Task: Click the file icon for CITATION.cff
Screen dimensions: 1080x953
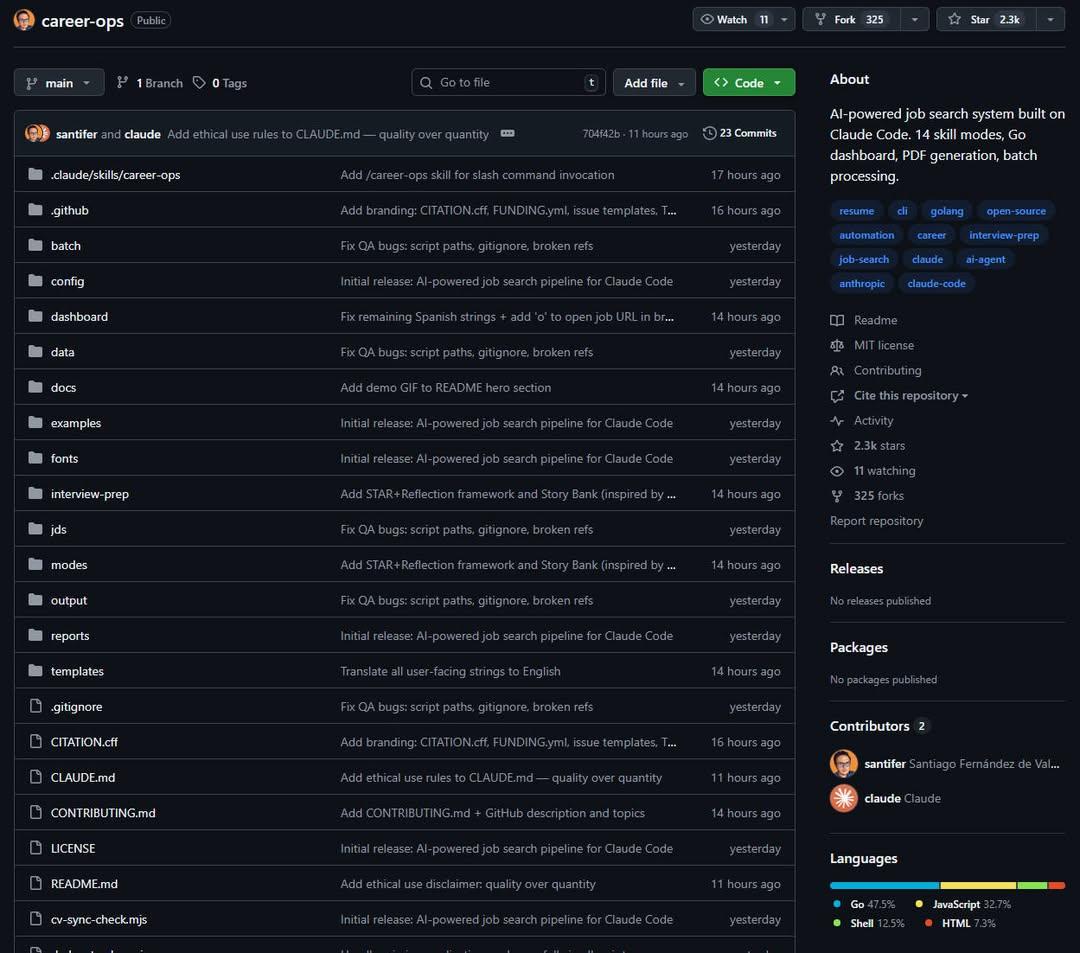Action: 35,742
